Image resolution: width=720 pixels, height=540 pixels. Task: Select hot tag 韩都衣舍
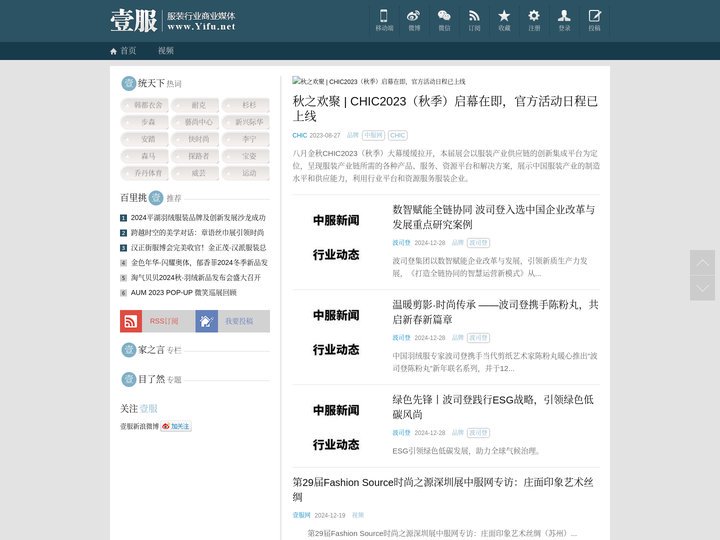145,105
